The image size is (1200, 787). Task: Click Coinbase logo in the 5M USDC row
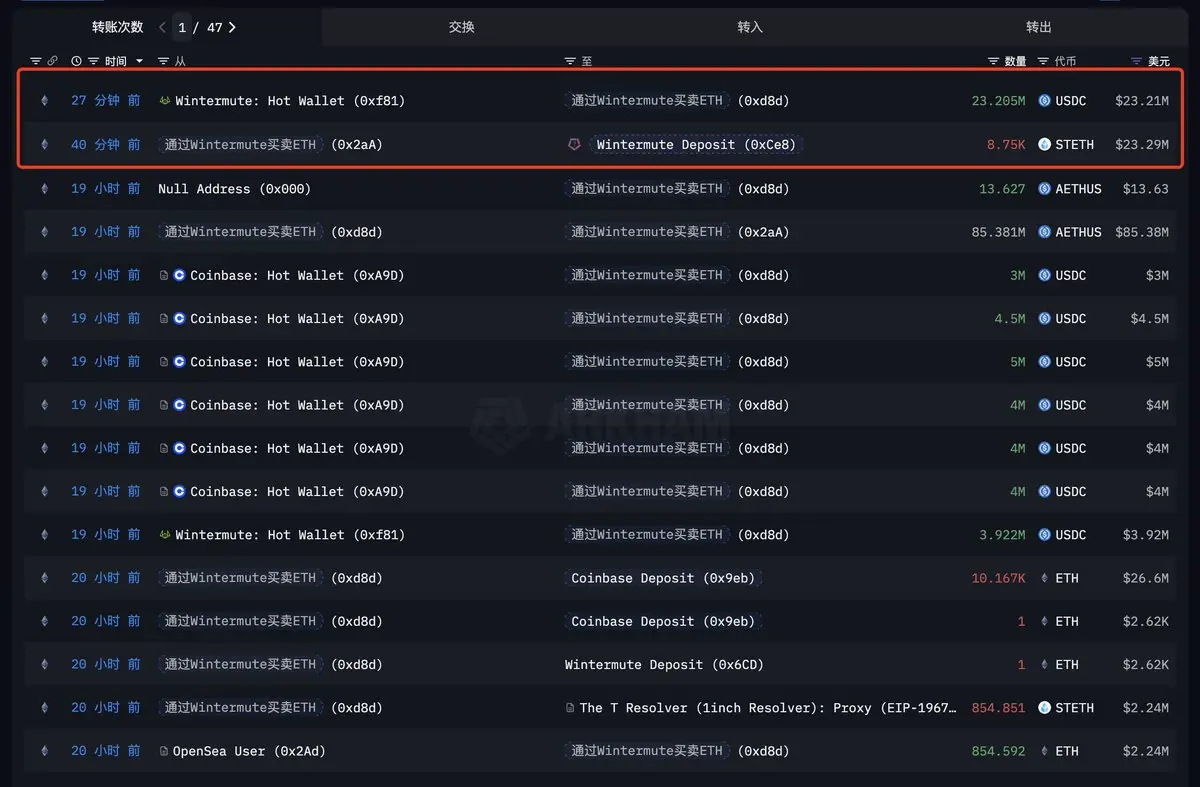[x=180, y=362]
